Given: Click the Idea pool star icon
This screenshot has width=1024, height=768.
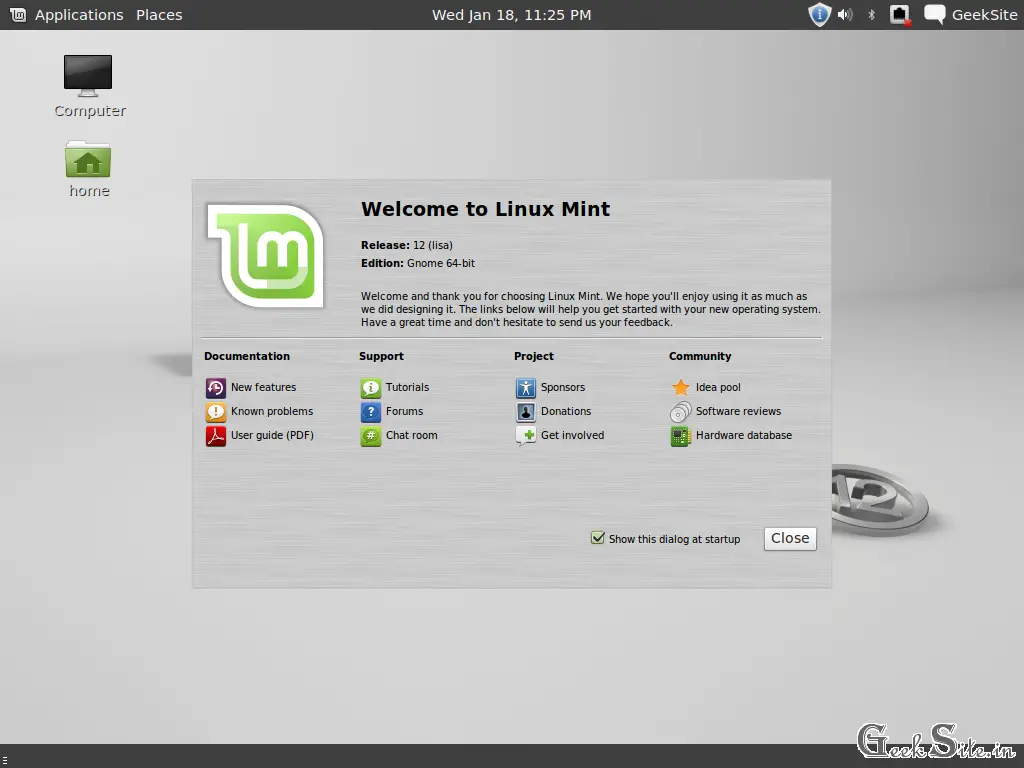Looking at the screenshot, I should [x=680, y=388].
